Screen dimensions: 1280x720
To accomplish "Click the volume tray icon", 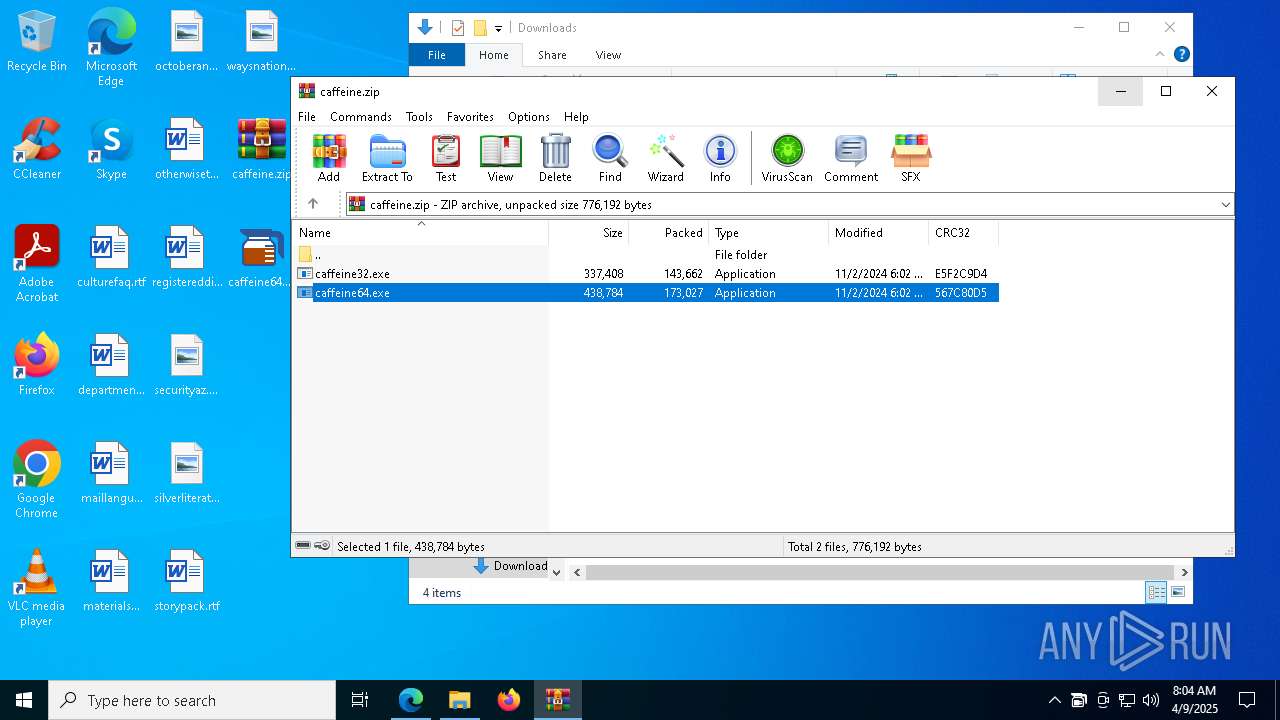I will (x=1151, y=700).
